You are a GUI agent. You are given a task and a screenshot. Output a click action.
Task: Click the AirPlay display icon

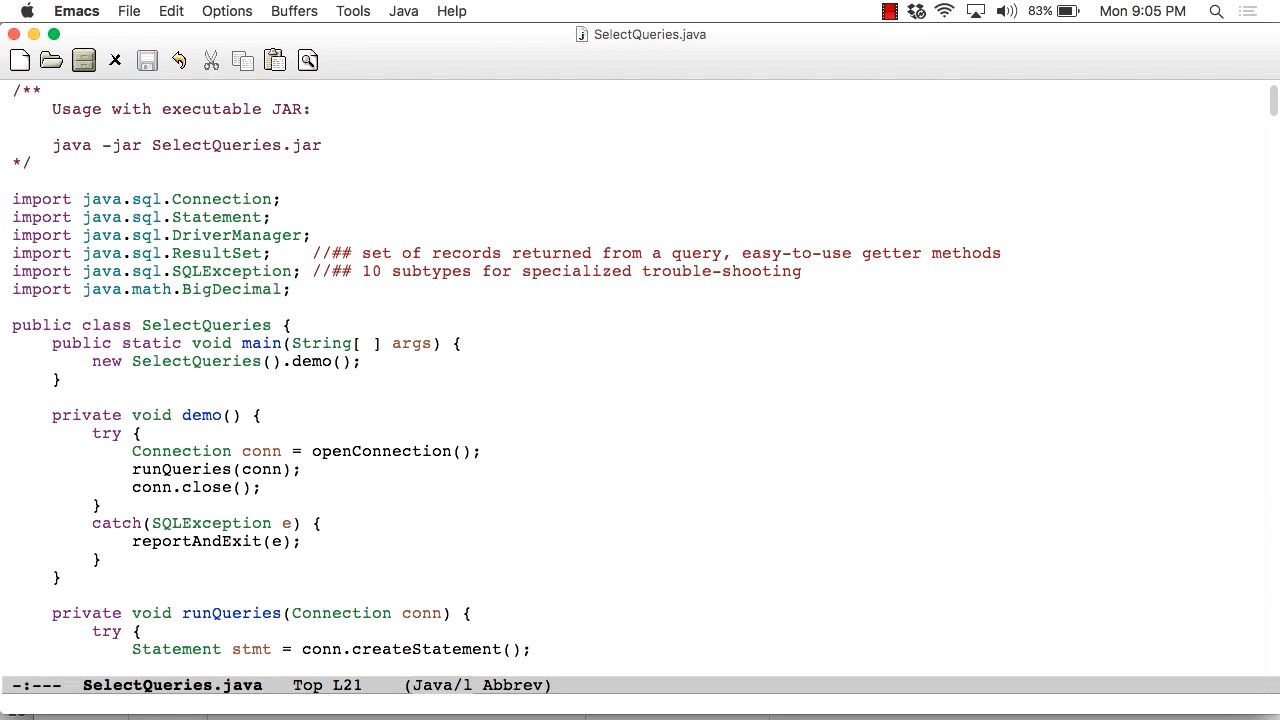pyautogui.click(x=977, y=11)
